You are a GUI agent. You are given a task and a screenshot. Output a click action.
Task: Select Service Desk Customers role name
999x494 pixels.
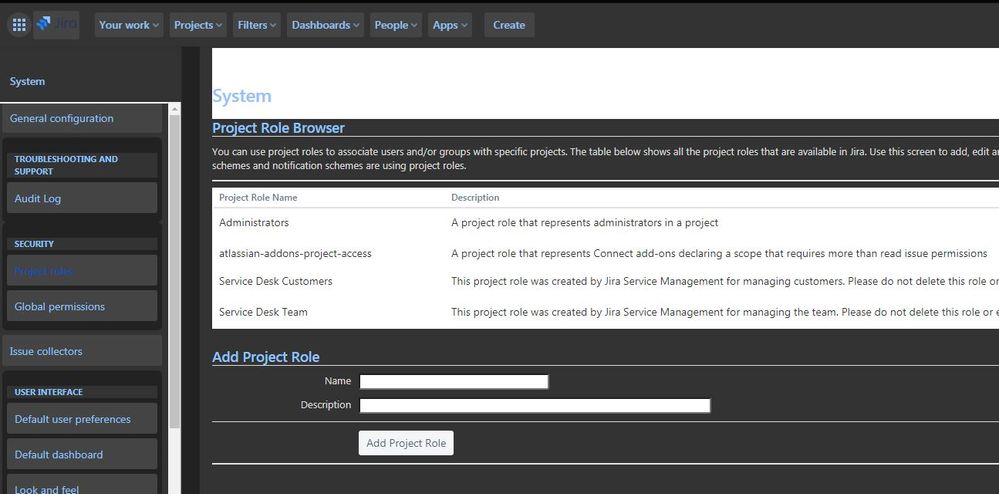275,281
